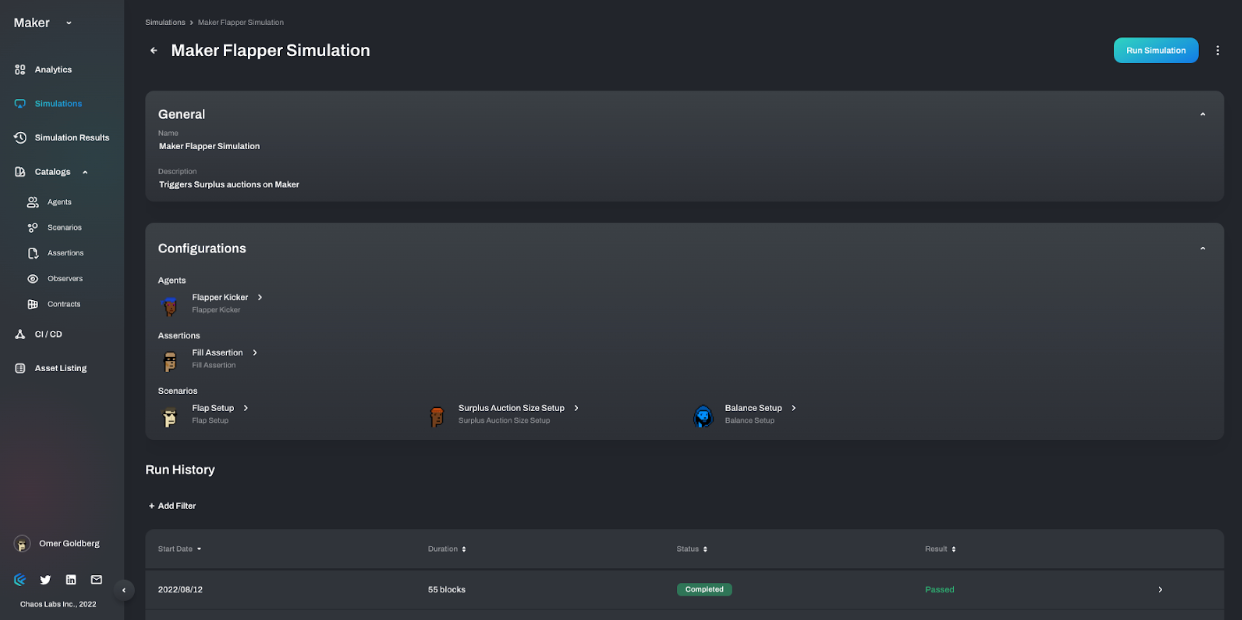Open the three-dot more options menu

click(x=1217, y=50)
